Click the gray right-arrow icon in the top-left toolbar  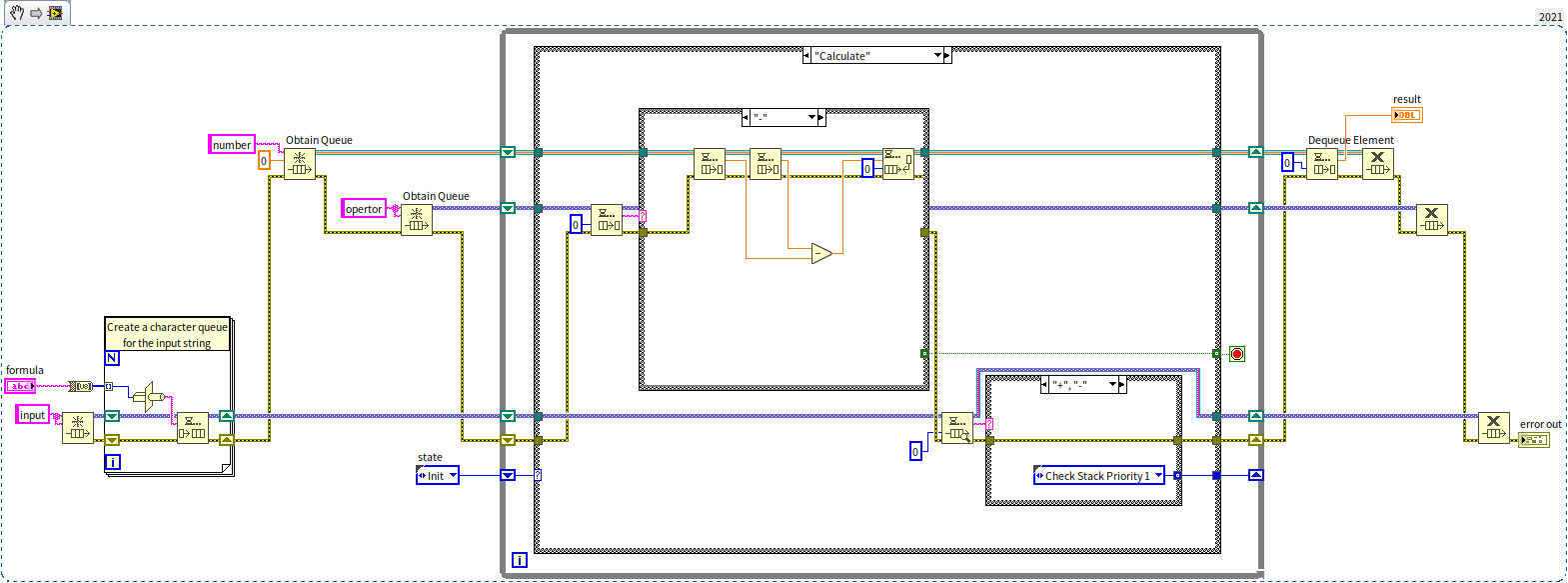36,13
